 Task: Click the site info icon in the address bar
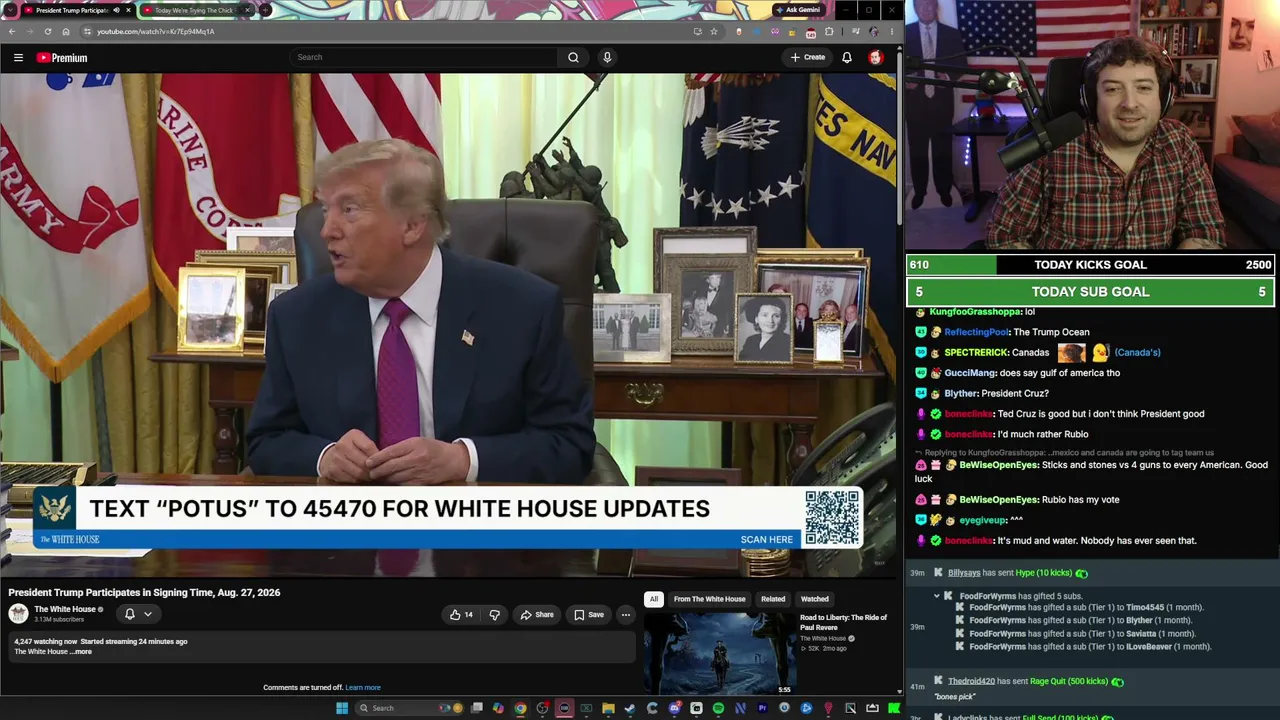point(87,31)
